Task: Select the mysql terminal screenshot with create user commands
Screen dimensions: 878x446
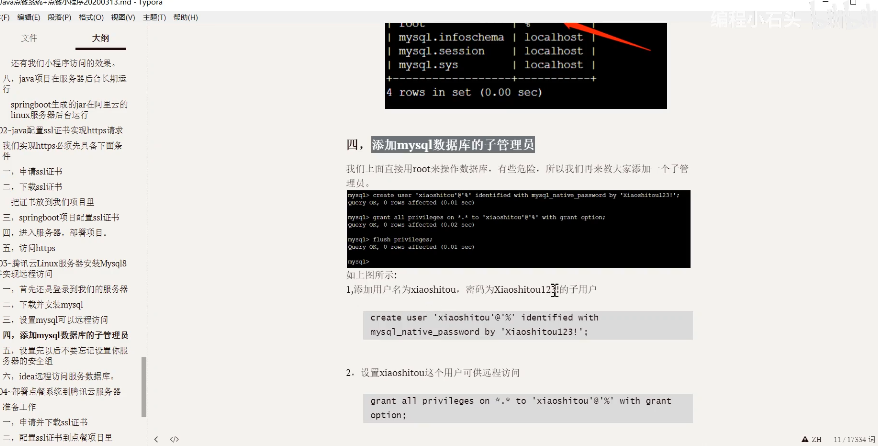Action: tap(519, 229)
